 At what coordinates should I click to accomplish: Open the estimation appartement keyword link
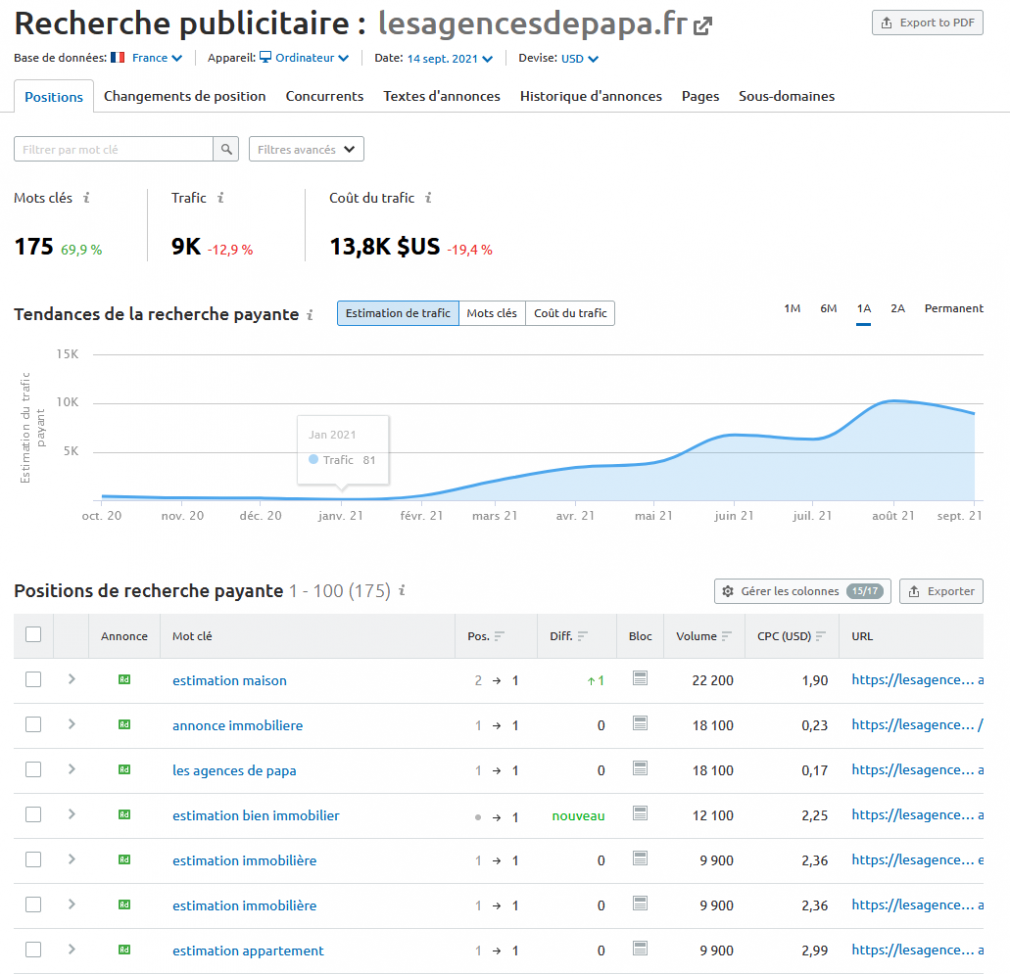click(248, 951)
